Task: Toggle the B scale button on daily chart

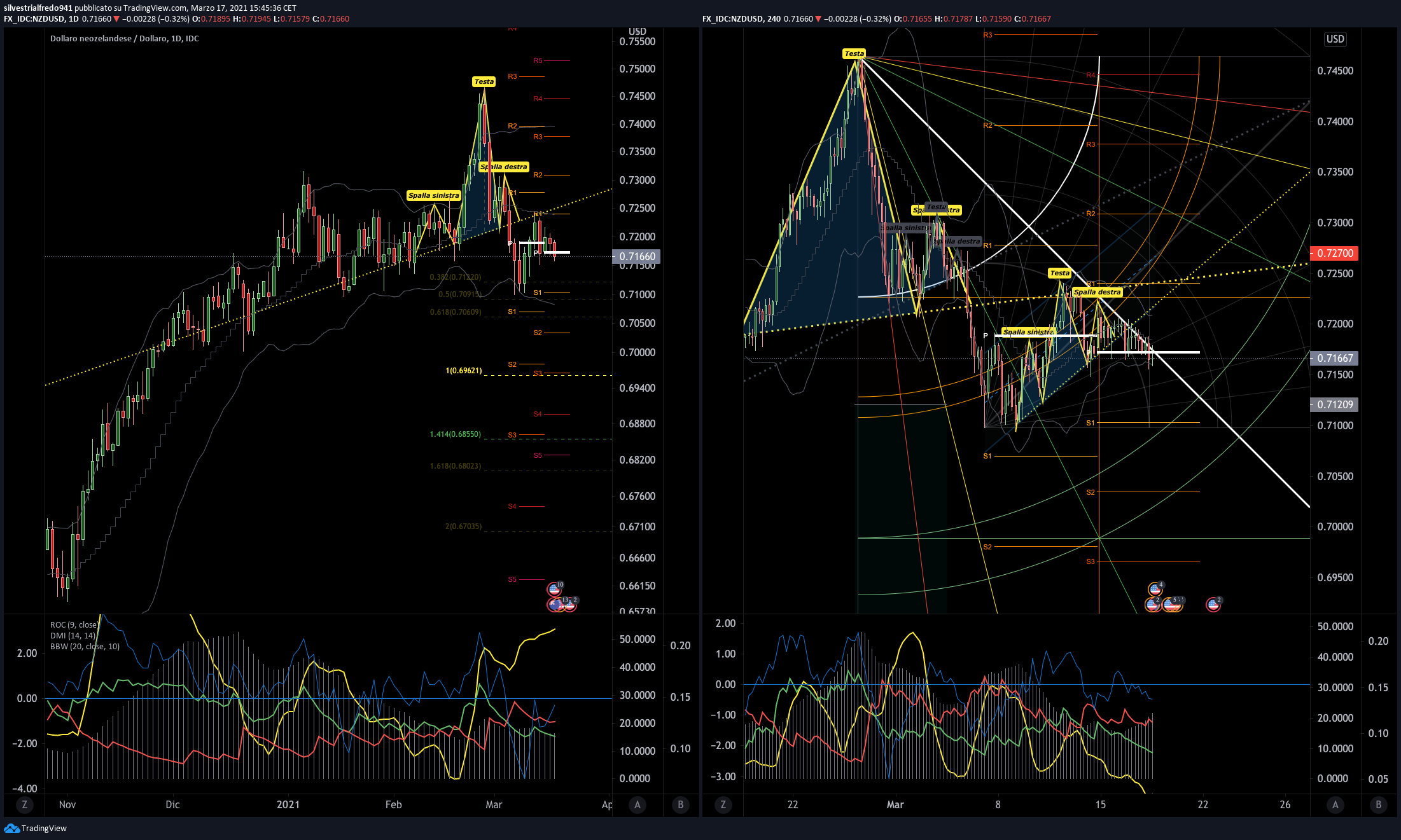Action: [680, 804]
